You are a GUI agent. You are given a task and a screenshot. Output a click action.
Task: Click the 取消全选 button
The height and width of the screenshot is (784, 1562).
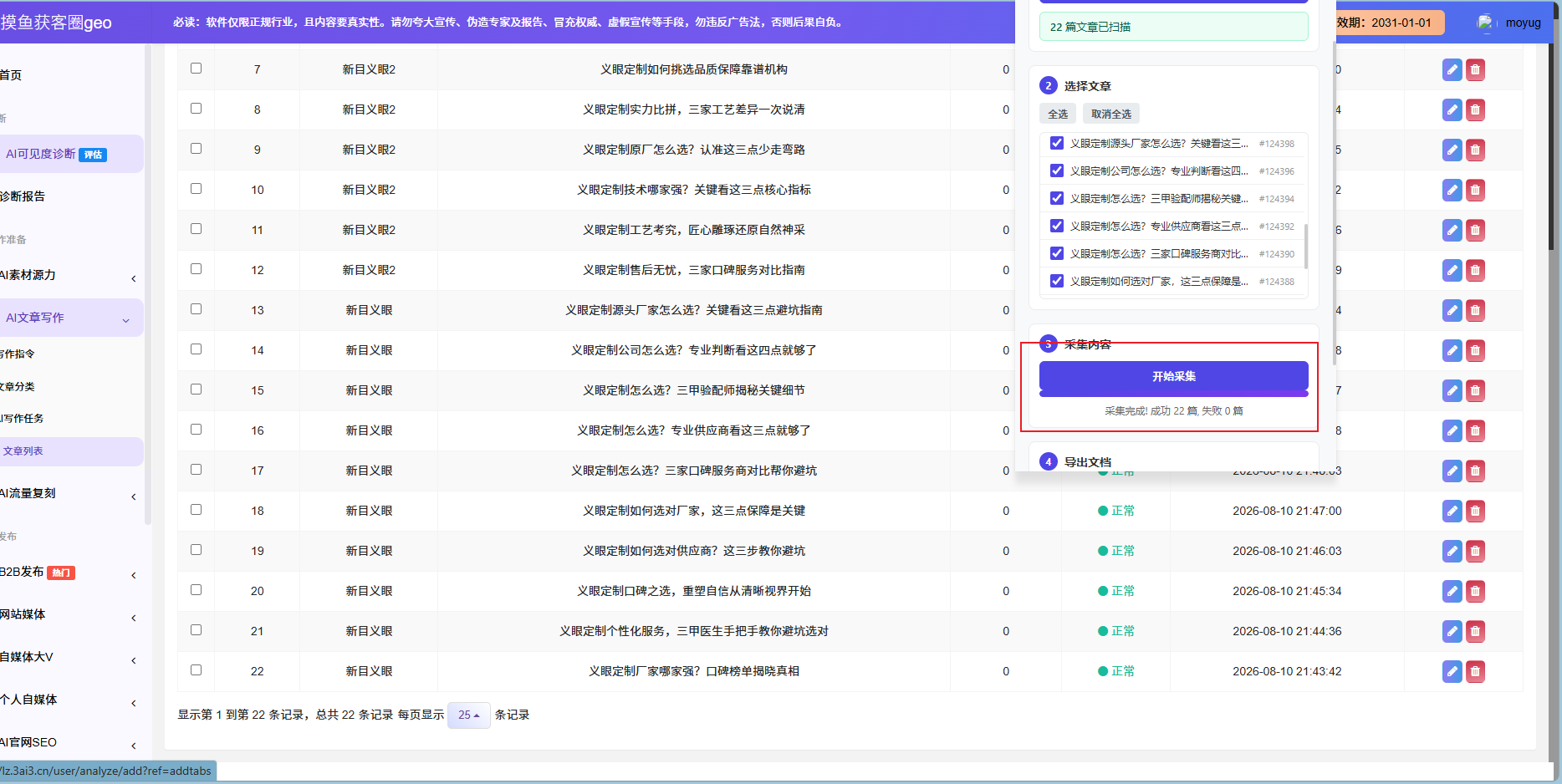[x=1110, y=114]
